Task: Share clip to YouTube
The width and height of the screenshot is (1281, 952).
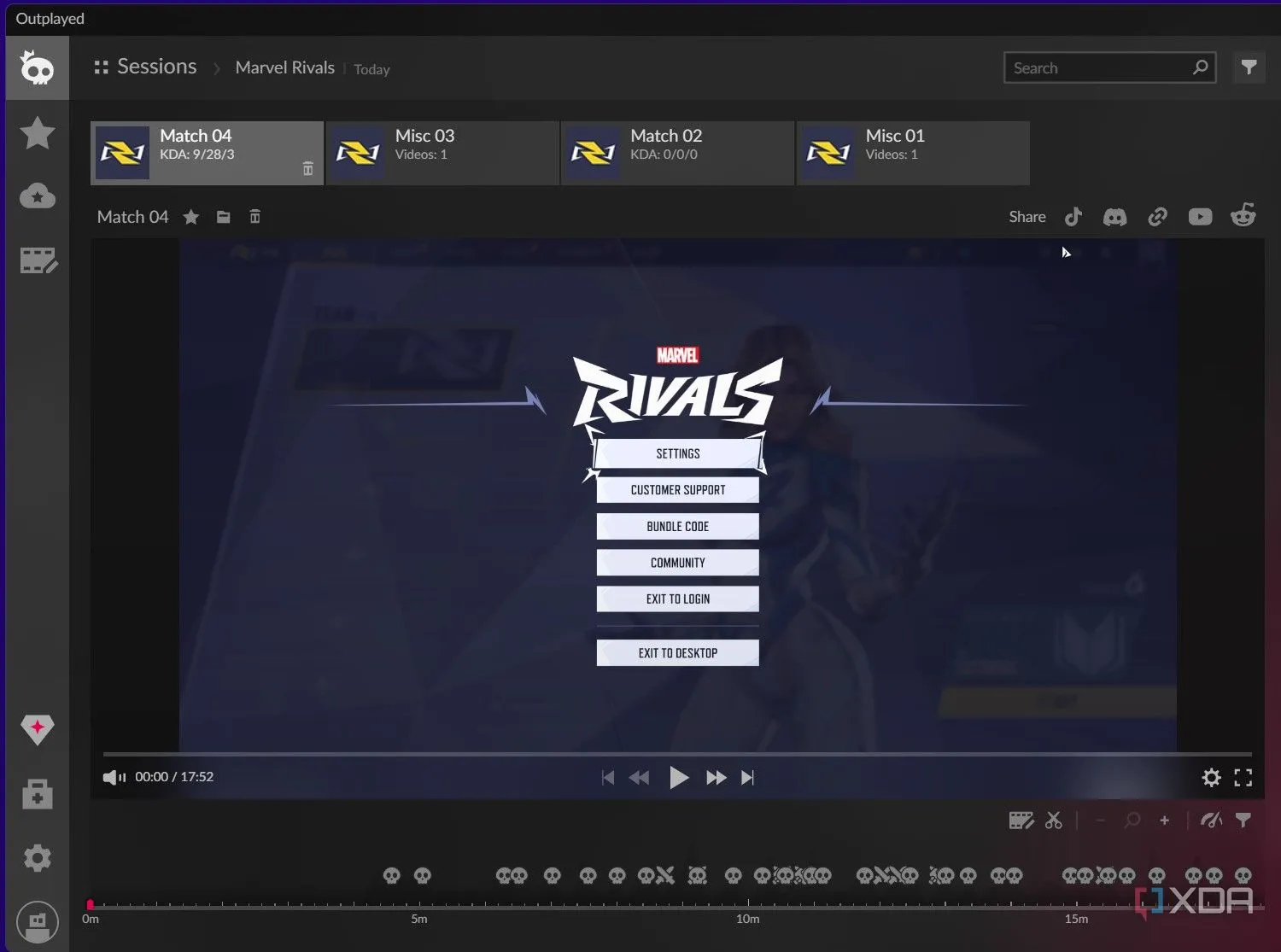Action: click(x=1200, y=217)
